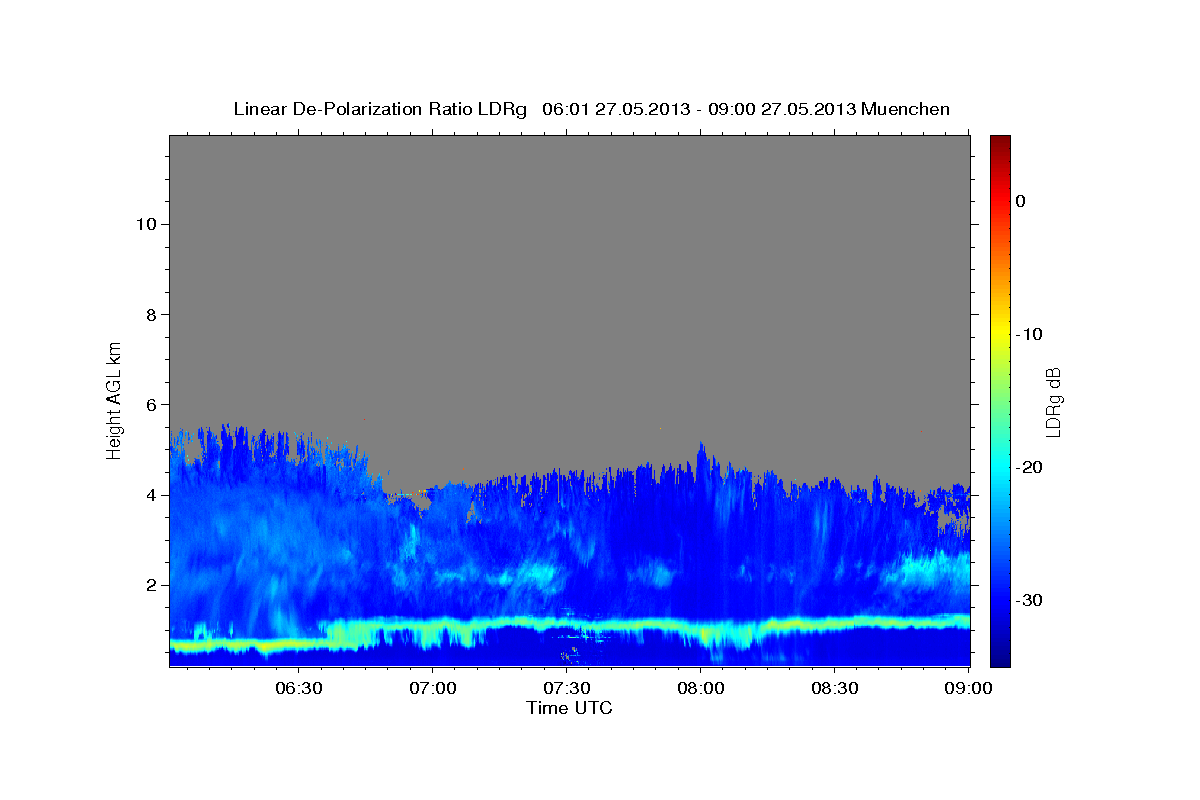
Task: Click the colorbar tick value '-20'
Action: click(1029, 467)
